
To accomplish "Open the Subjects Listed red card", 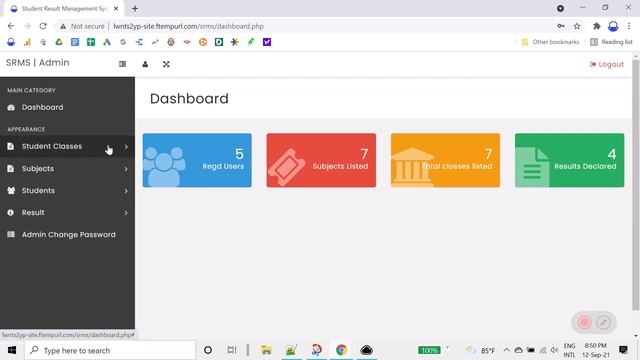I will tap(321, 160).
